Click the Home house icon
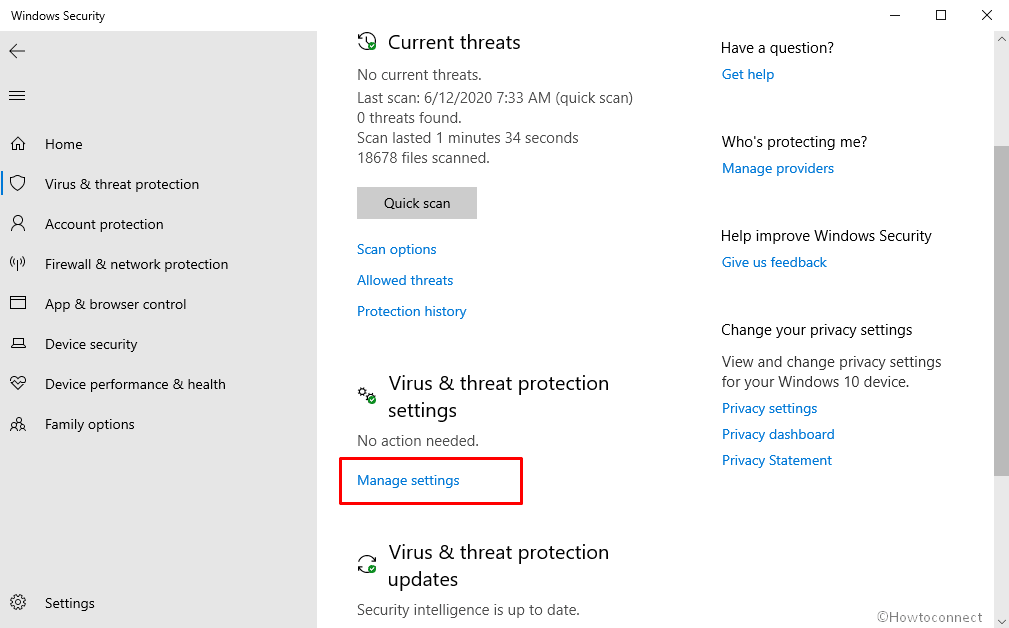This screenshot has height=628, width=1009. click(x=18, y=143)
